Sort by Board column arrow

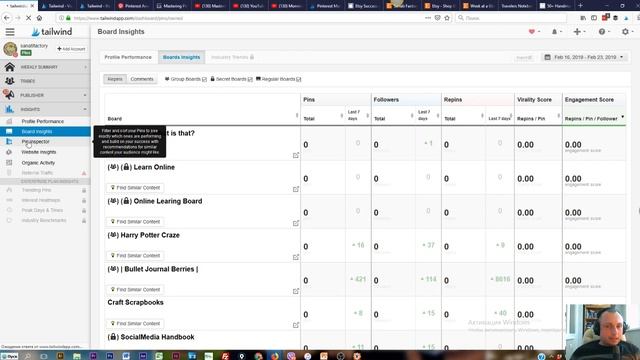click(297, 116)
